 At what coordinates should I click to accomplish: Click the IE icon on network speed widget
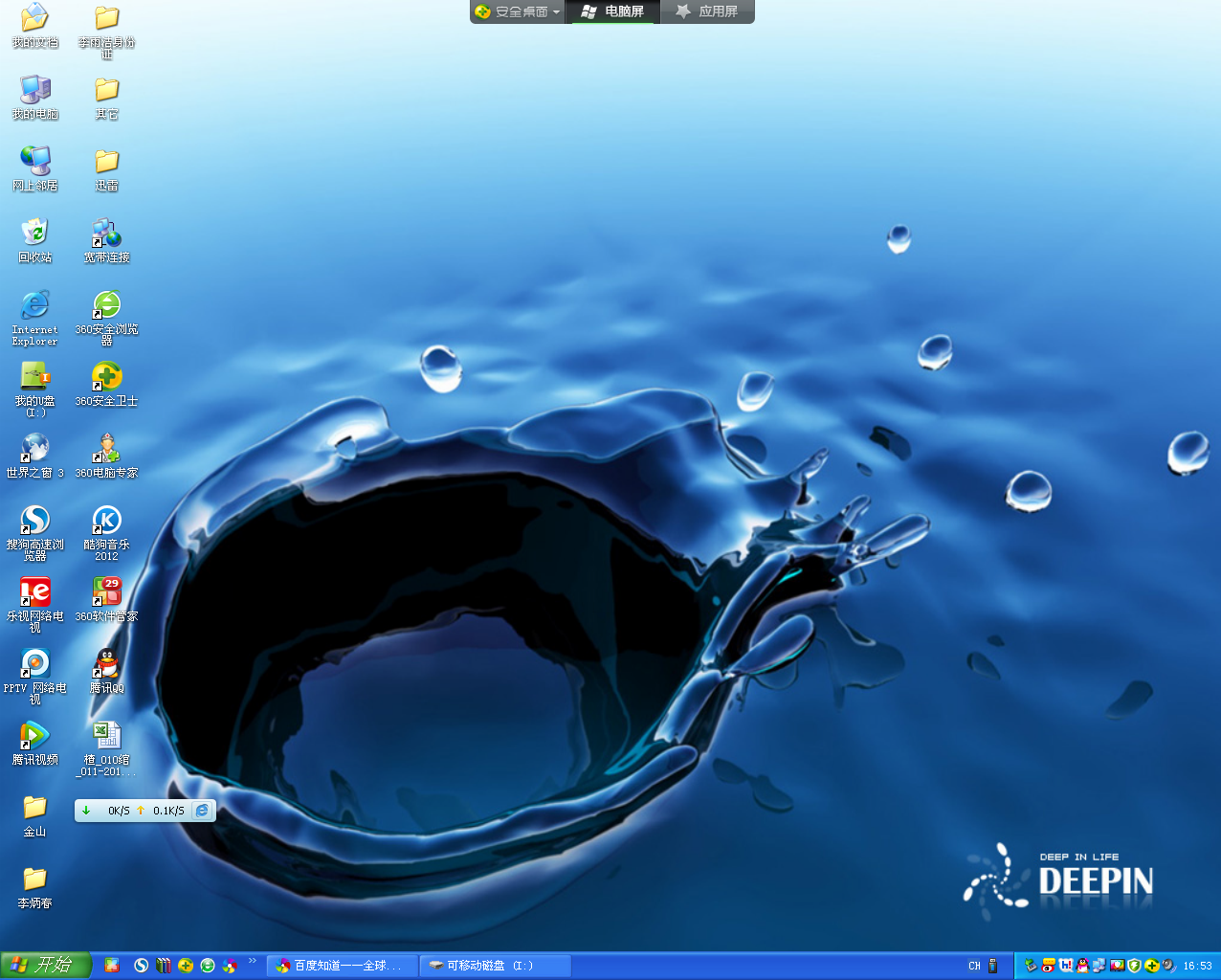(x=202, y=811)
